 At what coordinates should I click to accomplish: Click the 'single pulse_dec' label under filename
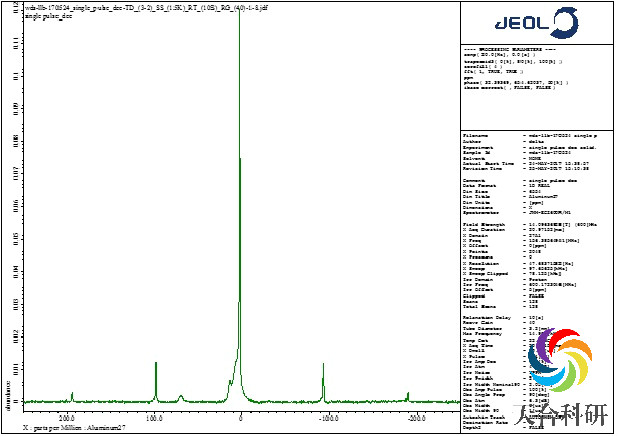36,15
